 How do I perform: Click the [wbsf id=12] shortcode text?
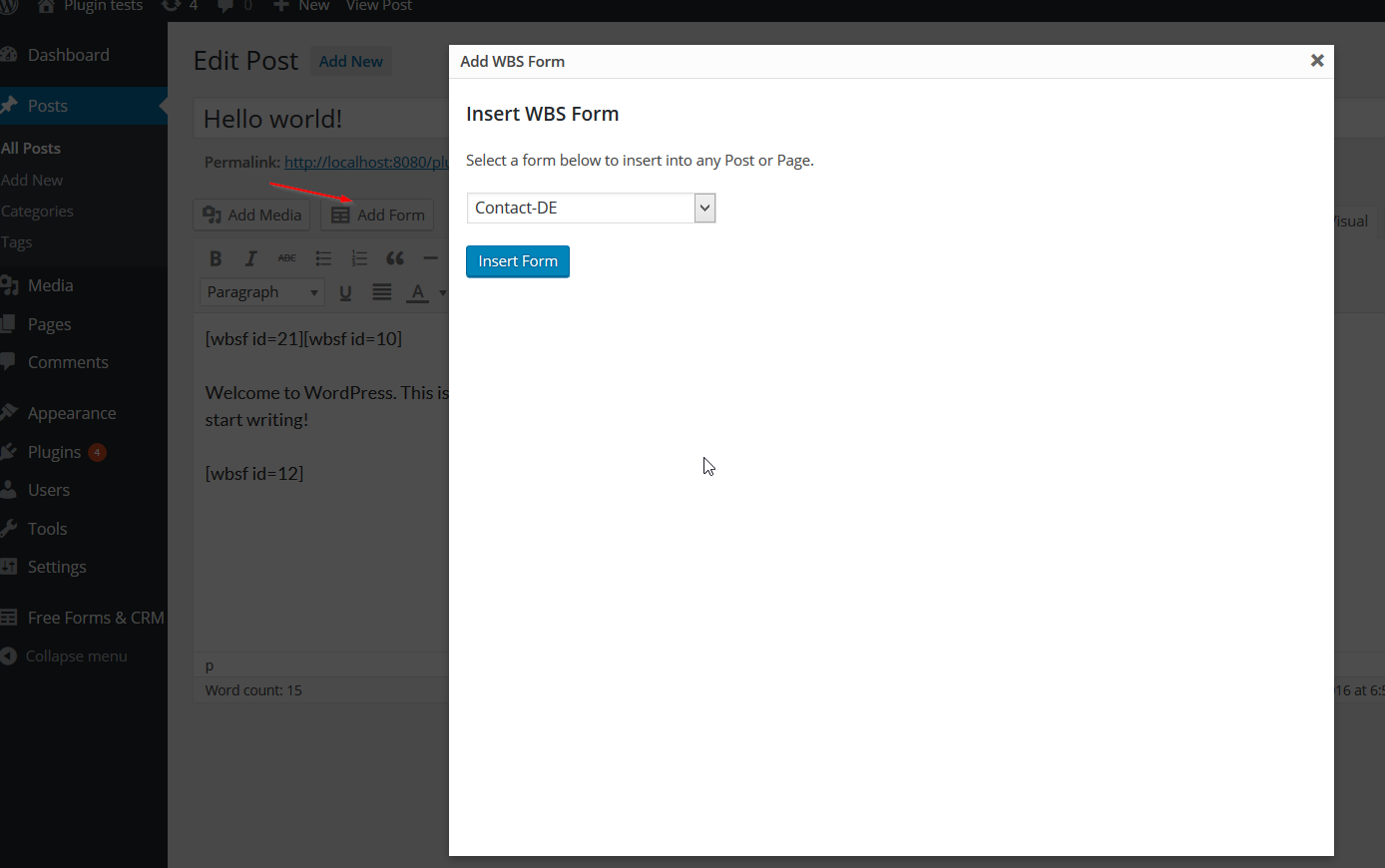click(254, 473)
